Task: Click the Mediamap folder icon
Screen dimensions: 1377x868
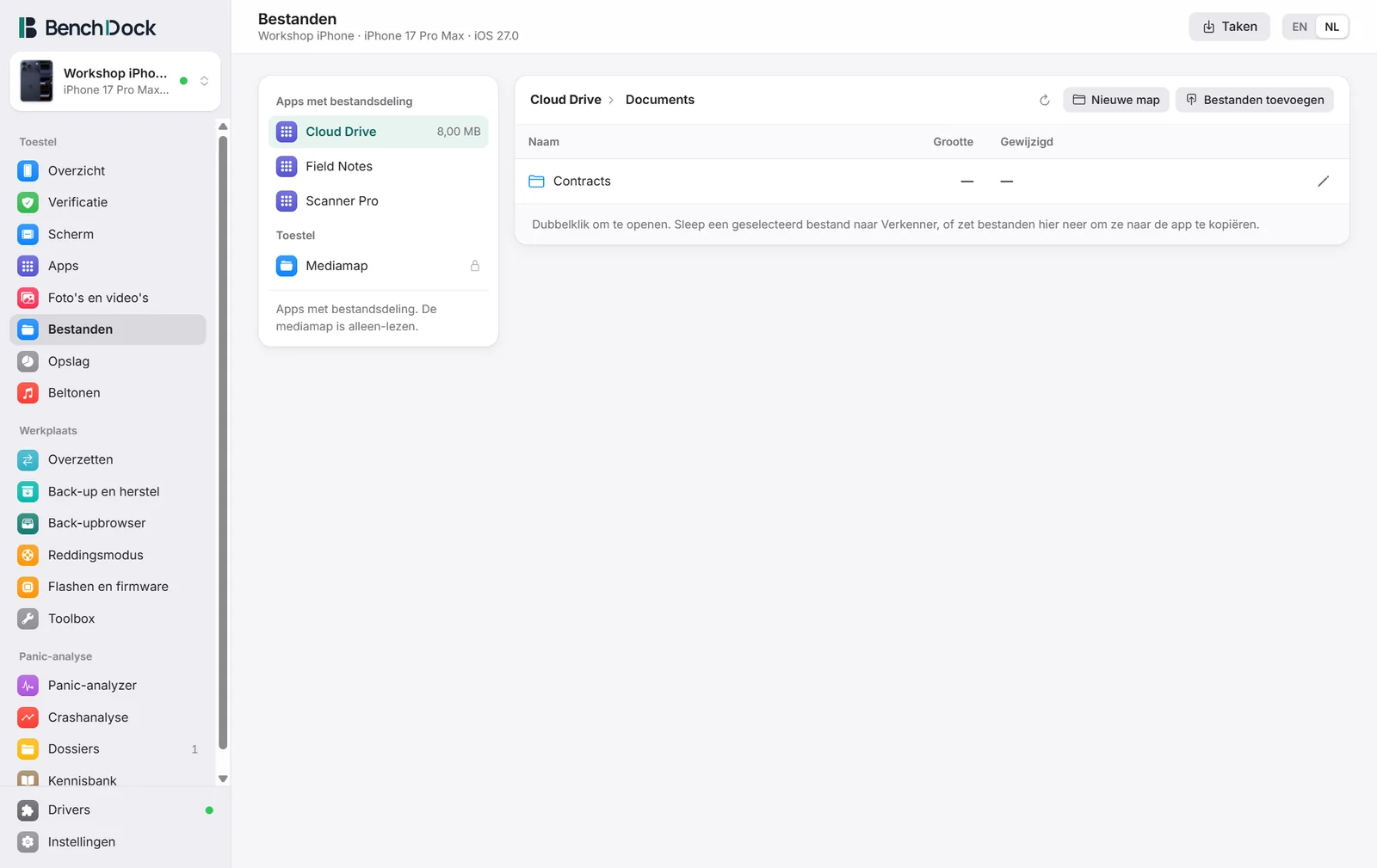Action: pos(287,266)
